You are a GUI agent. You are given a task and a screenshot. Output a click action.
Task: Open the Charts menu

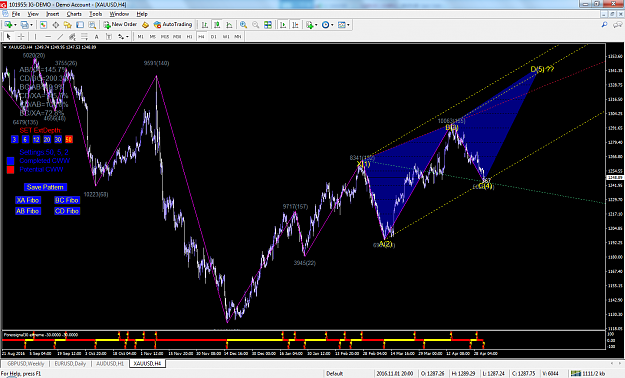pyautogui.click(x=74, y=14)
